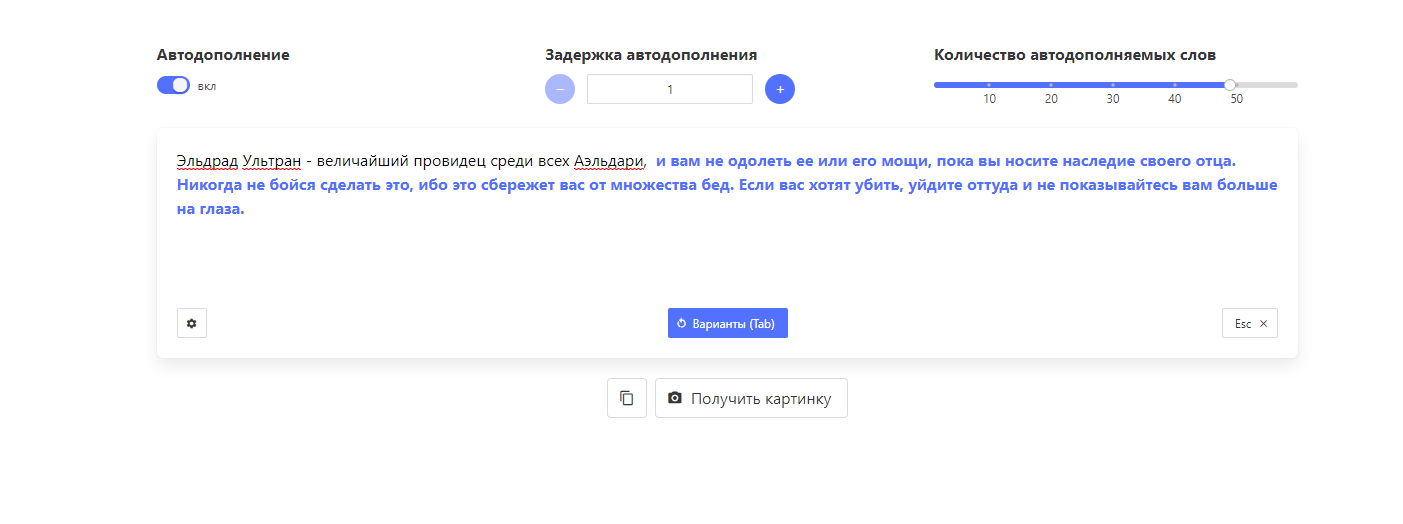The width and height of the screenshot is (1403, 524).
Task: Set the word slider to the 20 mark
Action: tap(1051, 85)
